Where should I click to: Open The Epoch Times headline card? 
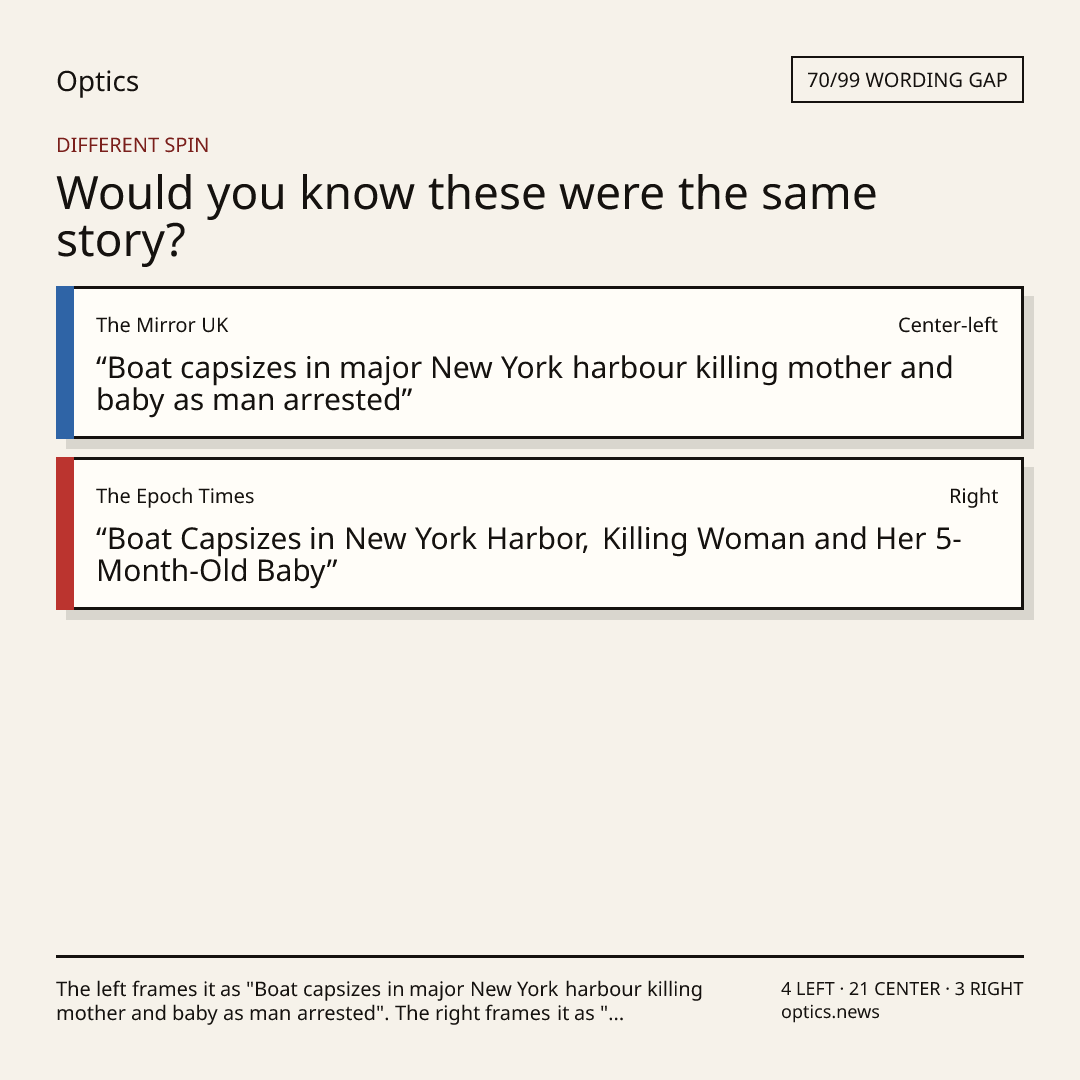[x=540, y=533]
